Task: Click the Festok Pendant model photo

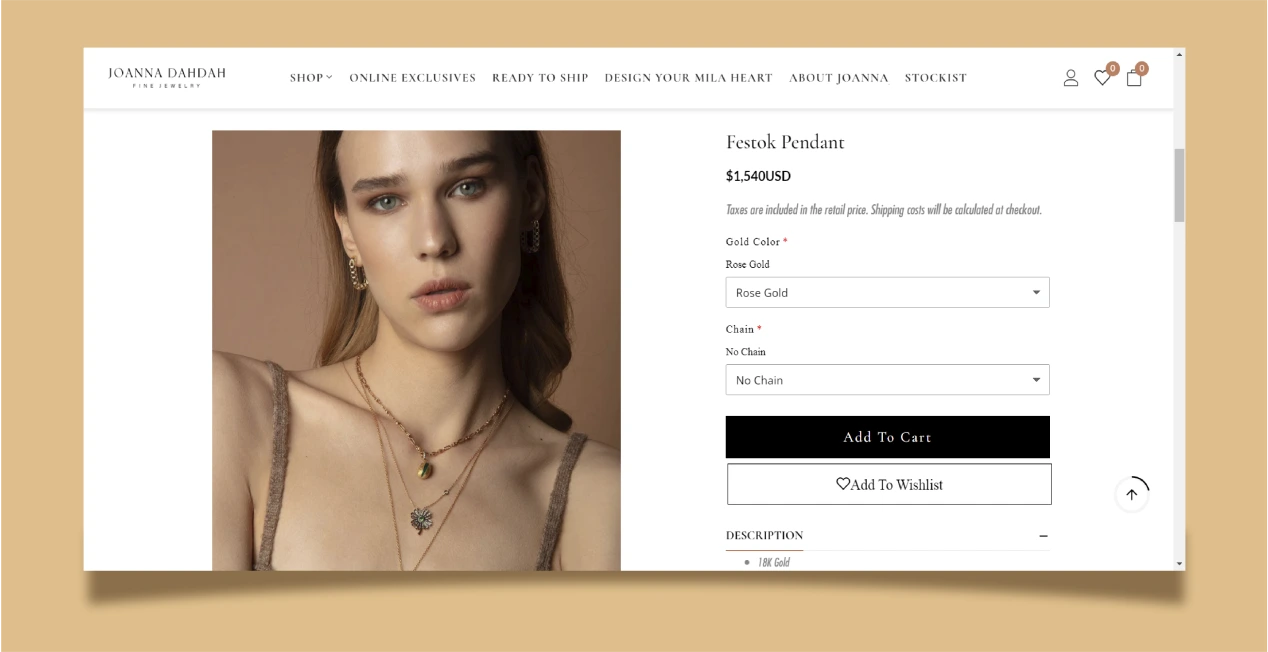Action: 416,350
